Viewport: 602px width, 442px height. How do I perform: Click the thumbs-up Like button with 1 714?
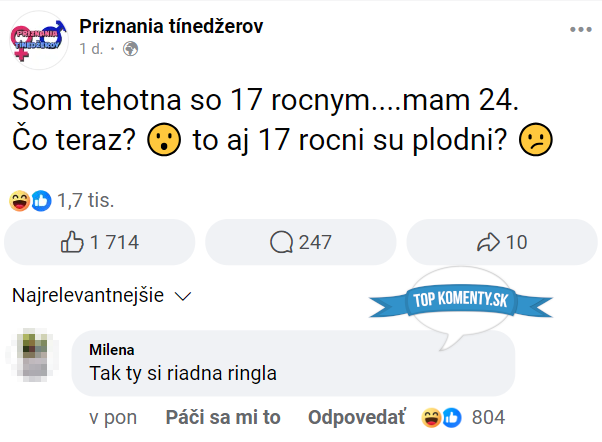[x=100, y=242]
